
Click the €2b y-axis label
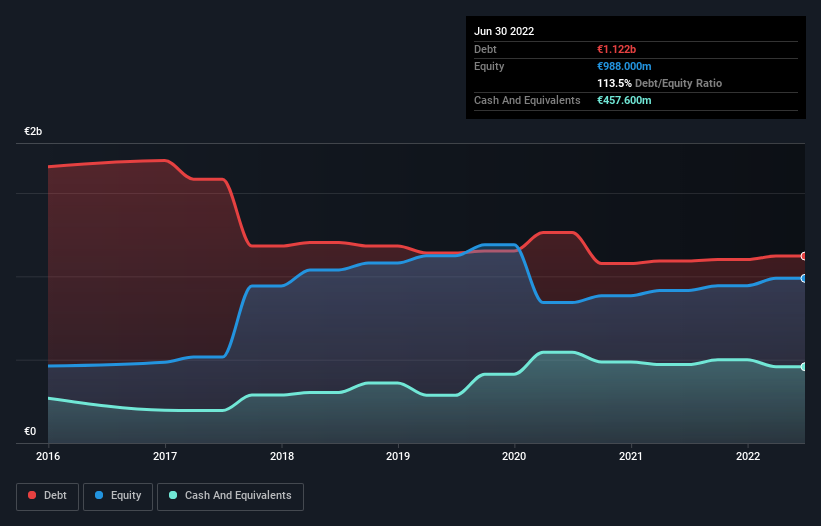pyautogui.click(x=33, y=131)
